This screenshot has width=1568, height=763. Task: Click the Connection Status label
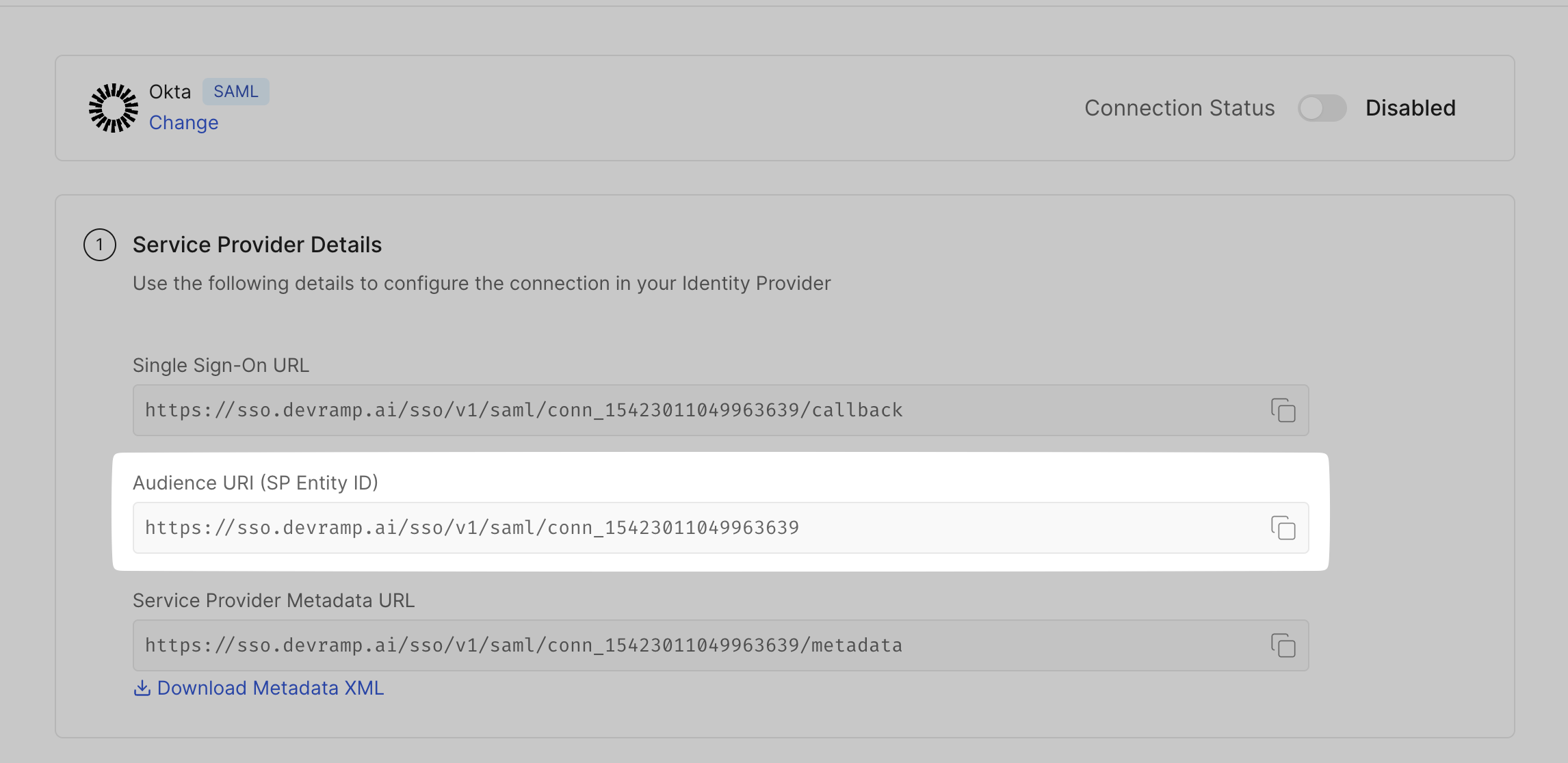(1179, 108)
